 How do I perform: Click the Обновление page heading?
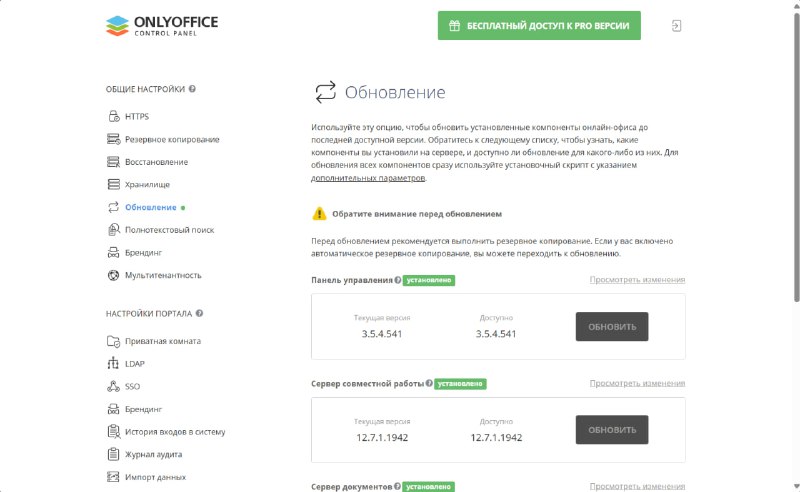[395, 92]
